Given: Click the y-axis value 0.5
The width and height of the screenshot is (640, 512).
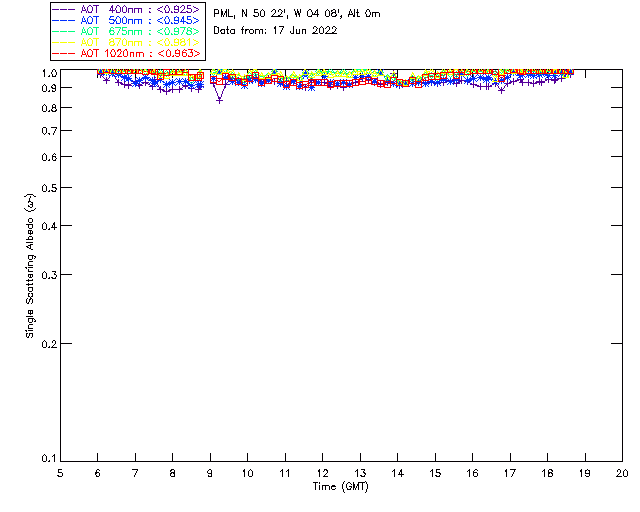Looking at the screenshot, I should (x=49, y=188).
